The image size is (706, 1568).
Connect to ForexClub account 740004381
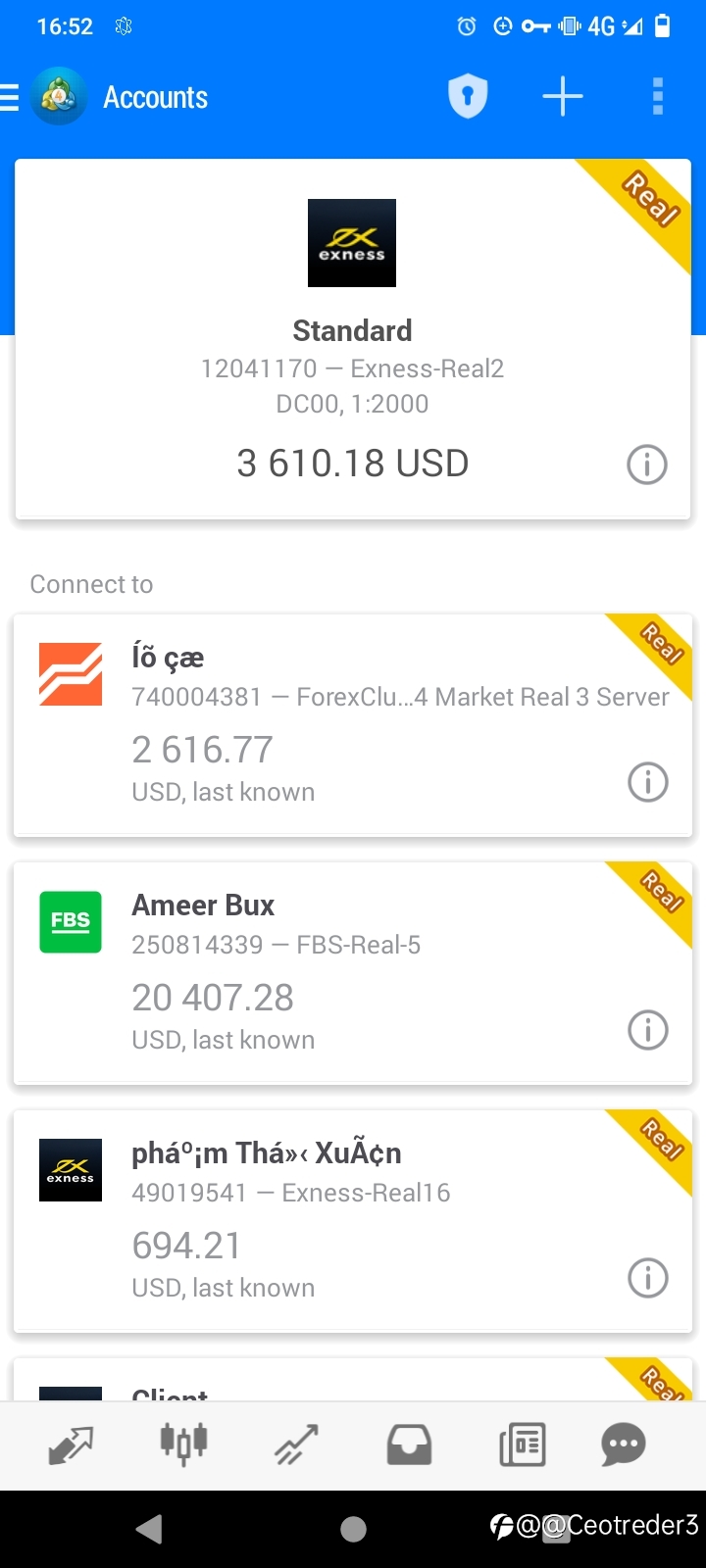point(353,725)
